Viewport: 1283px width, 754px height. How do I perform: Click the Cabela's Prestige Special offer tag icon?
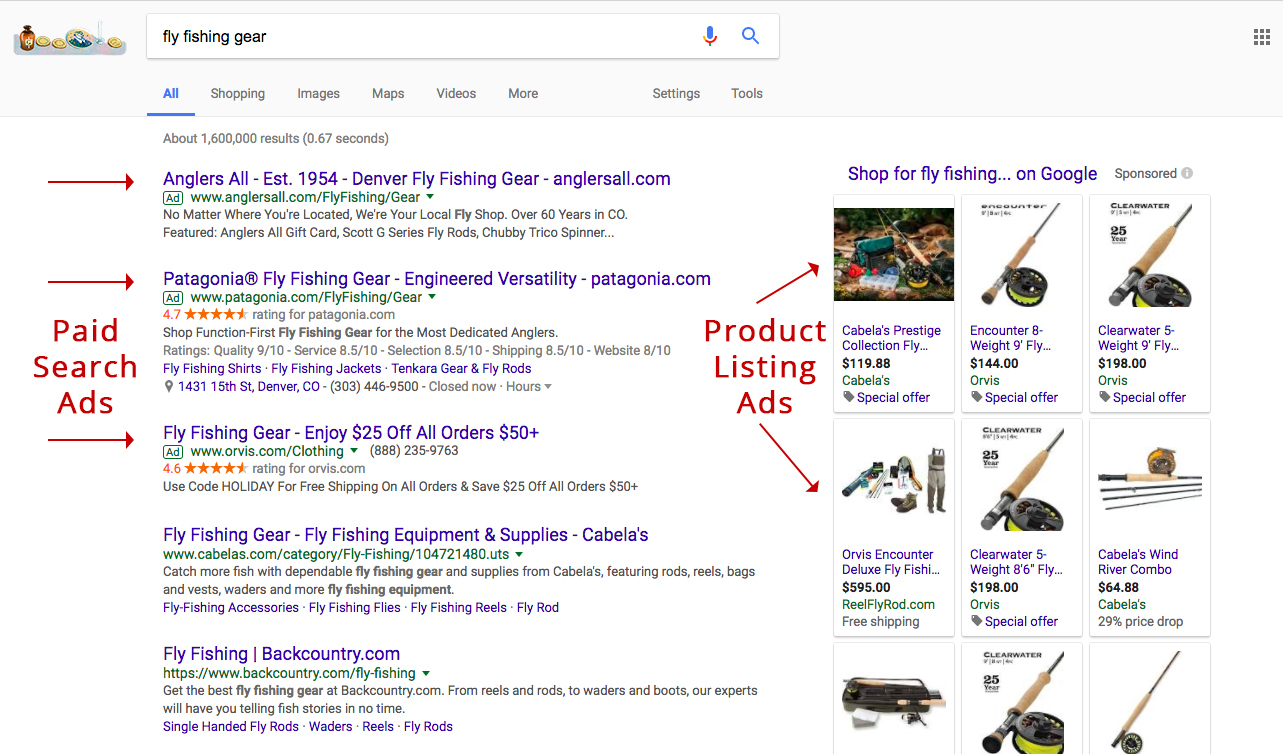[x=848, y=397]
